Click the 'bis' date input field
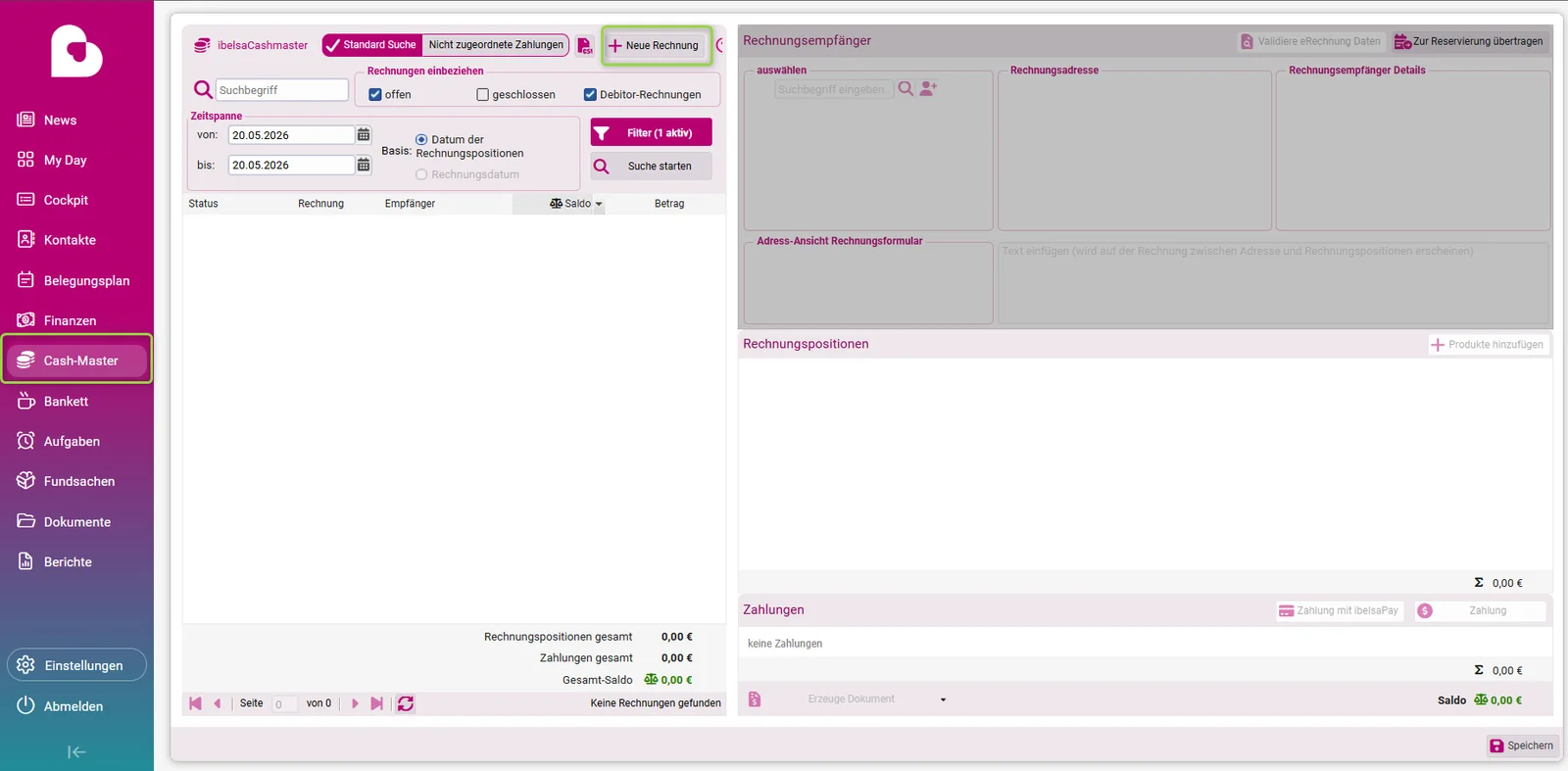Screen dimensions: 1568x771 click(x=291, y=166)
